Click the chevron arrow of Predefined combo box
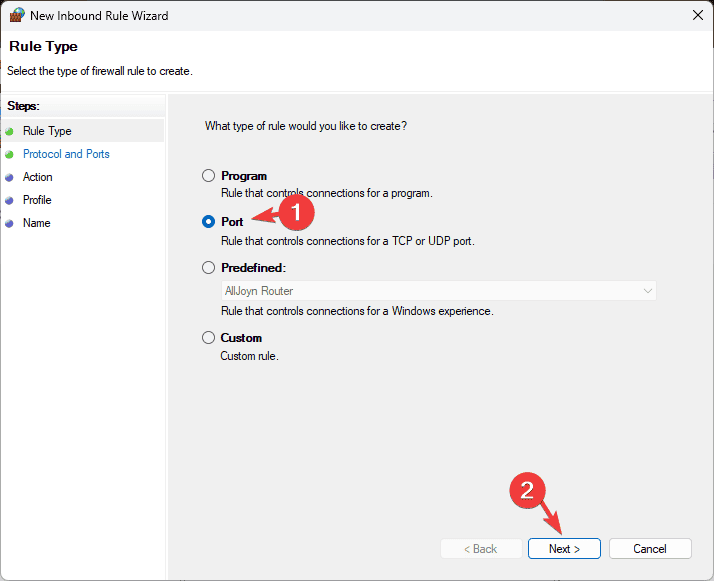714x581 pixels. pyautogui.click(x=648, y=291)
